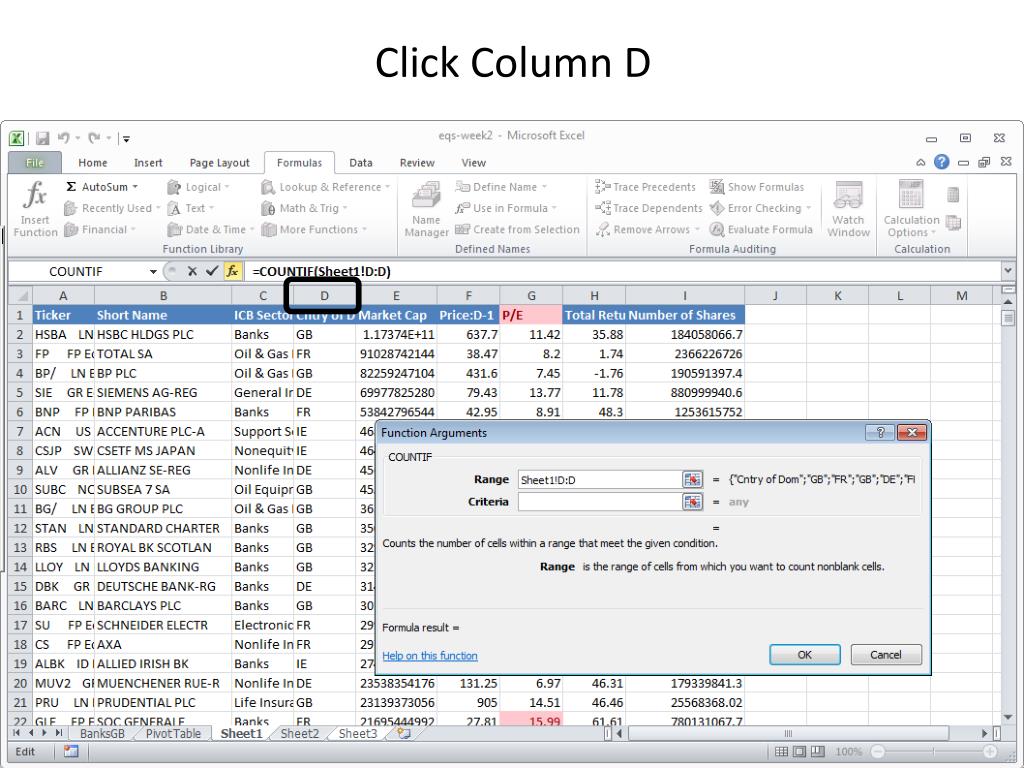Open Customize Quick Access Toolbar dropdown
1024x768 pixels.
pos(126,138)
